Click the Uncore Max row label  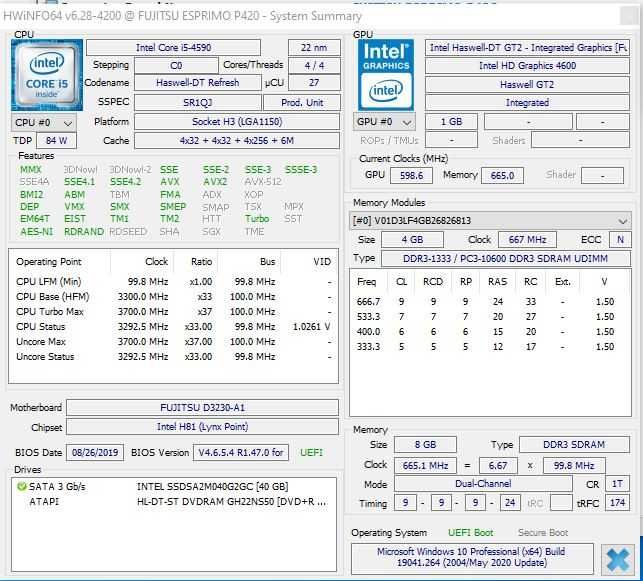point(41,342)
